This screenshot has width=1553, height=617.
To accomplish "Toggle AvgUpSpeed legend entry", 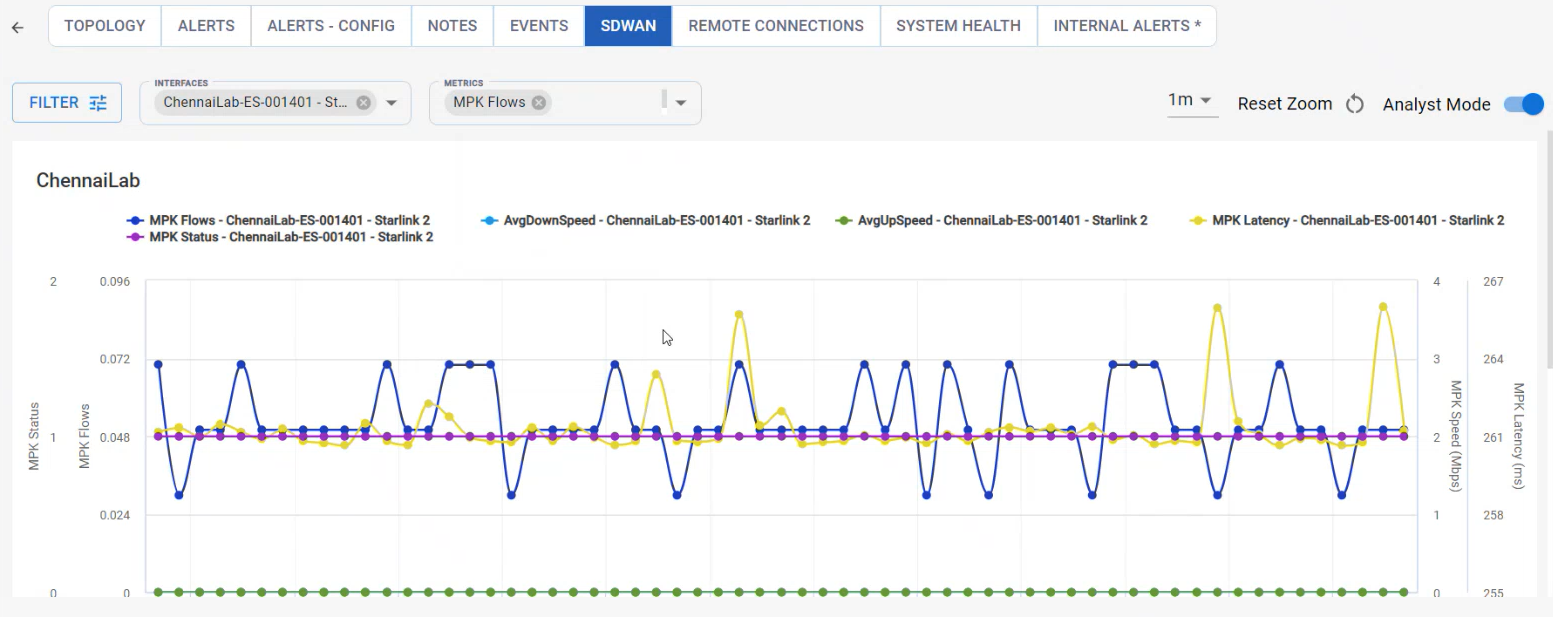I will [x=1001, y=220].
